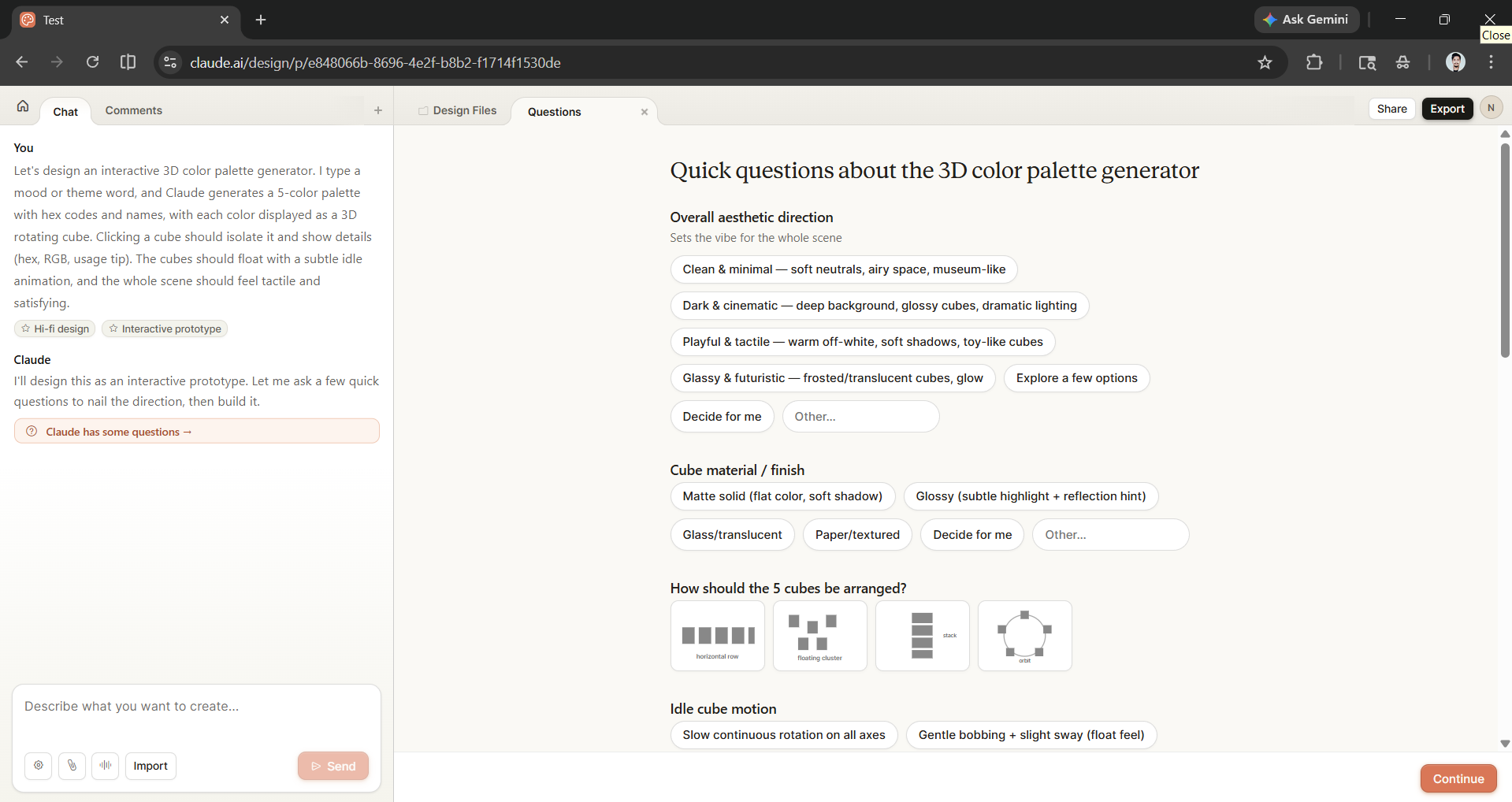The image size is (1512, 802).
Task: Switch to the Chat tab
Action: click(x=65, y=112)
